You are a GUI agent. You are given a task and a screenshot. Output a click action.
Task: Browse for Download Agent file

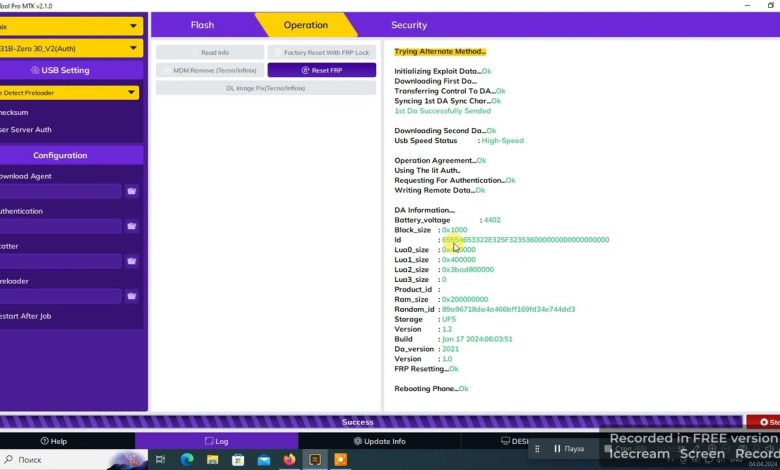pos(132,191)
